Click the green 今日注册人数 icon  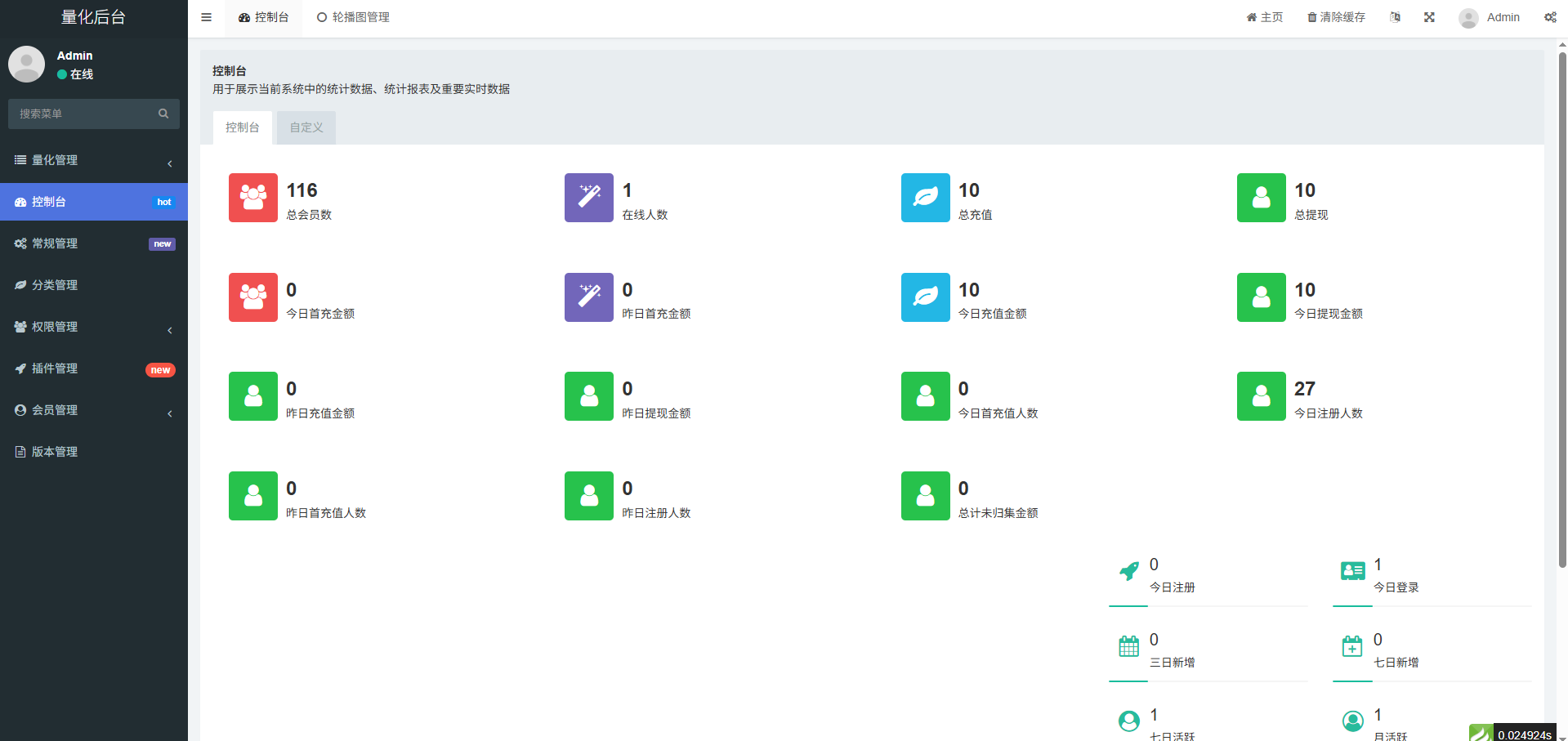[x=1262, y=396]
